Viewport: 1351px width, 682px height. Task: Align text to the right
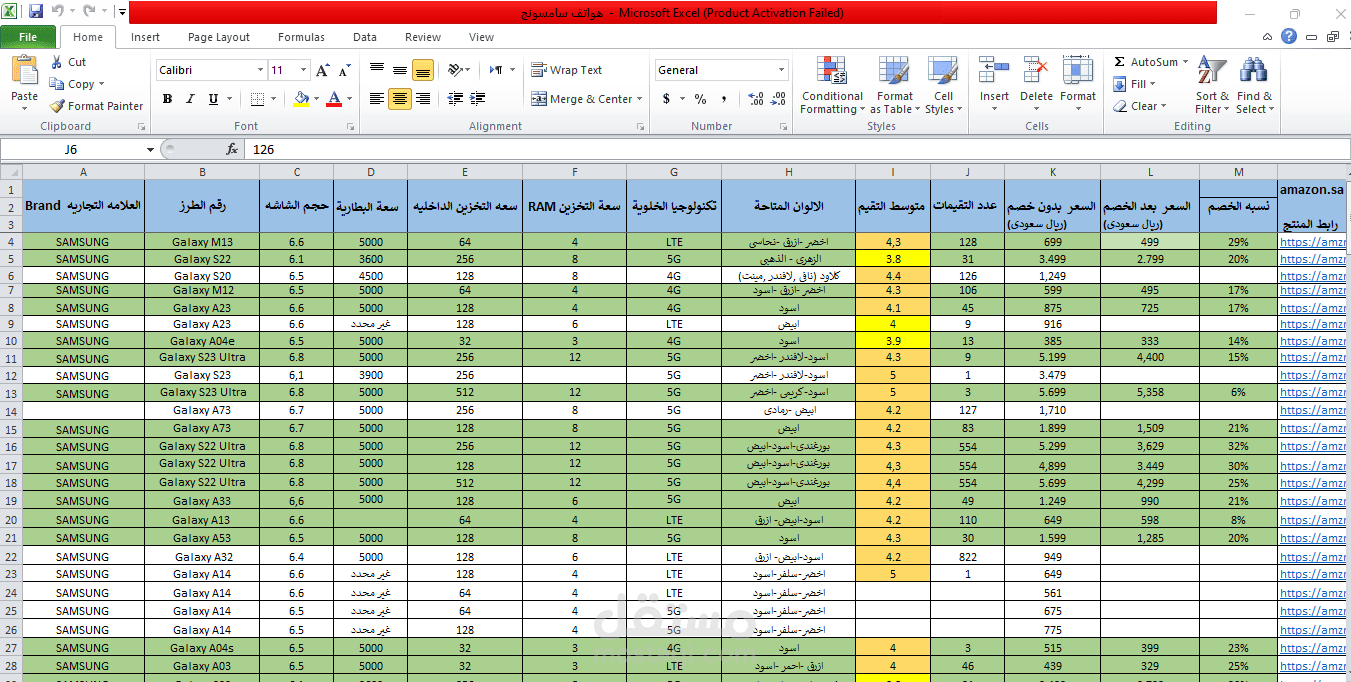click(422, 98)
